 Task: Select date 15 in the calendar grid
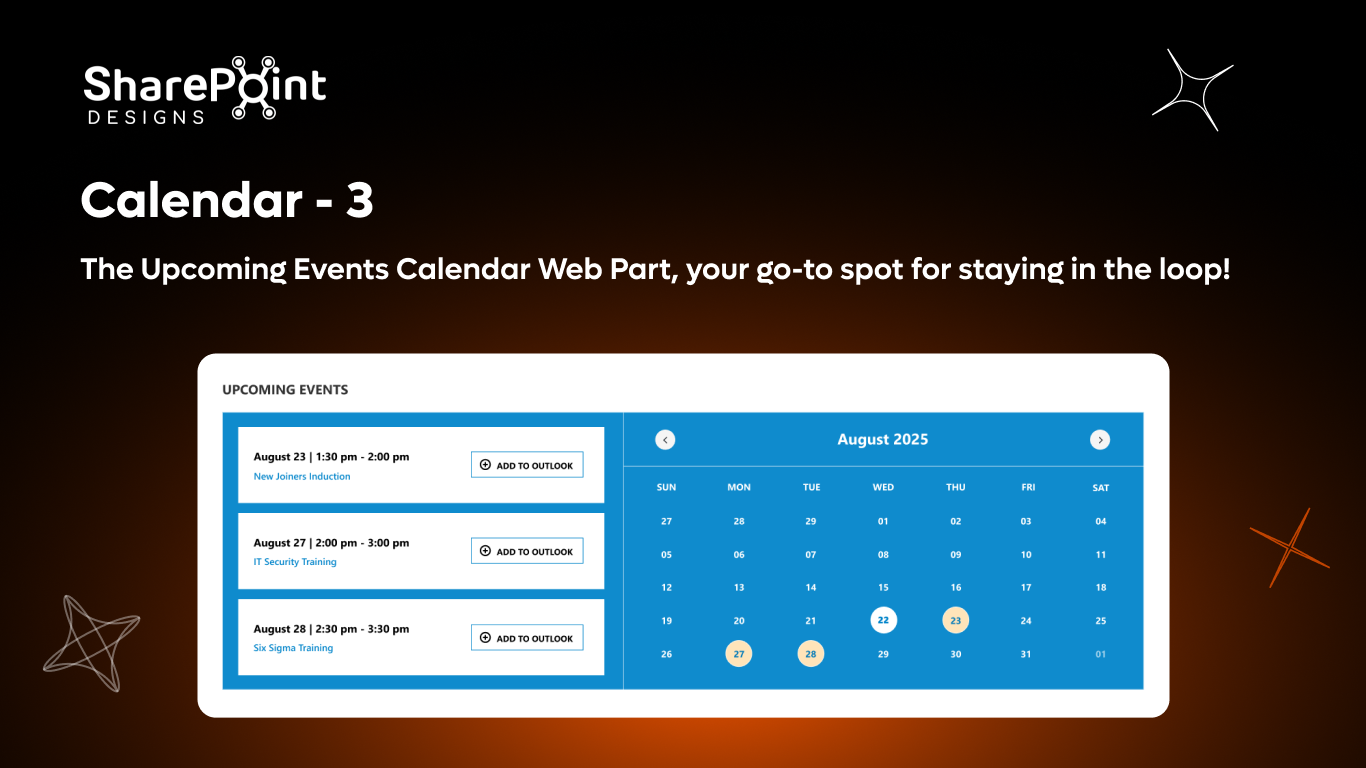coord(883,587)
